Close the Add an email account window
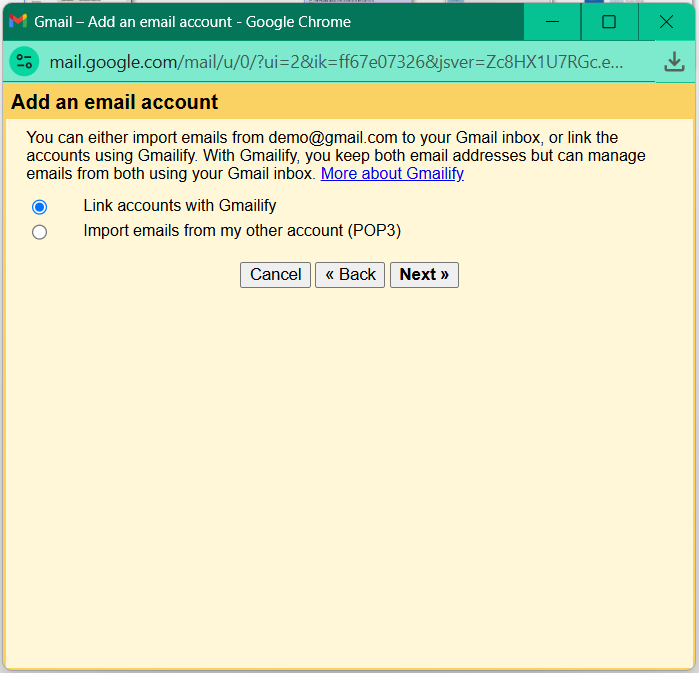This screenshot has width=699, height=673. click(x=666, y=21)
